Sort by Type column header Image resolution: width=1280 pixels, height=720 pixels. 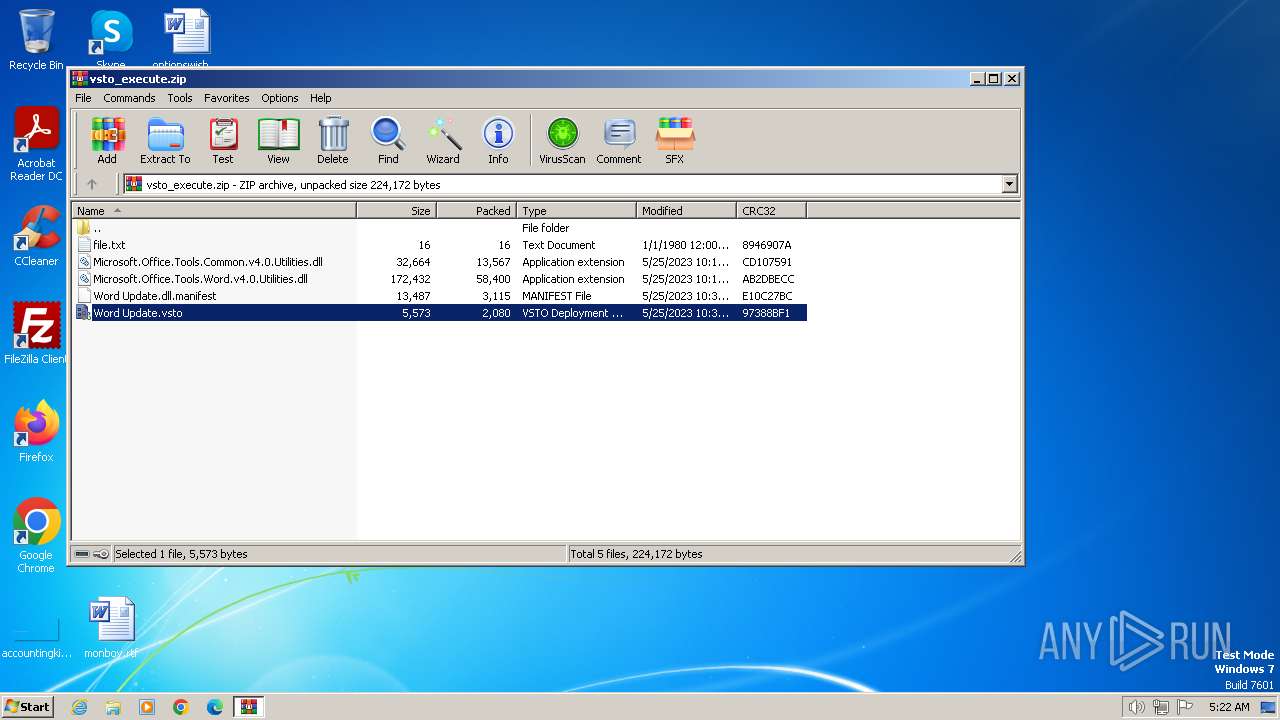pos(576,211)
